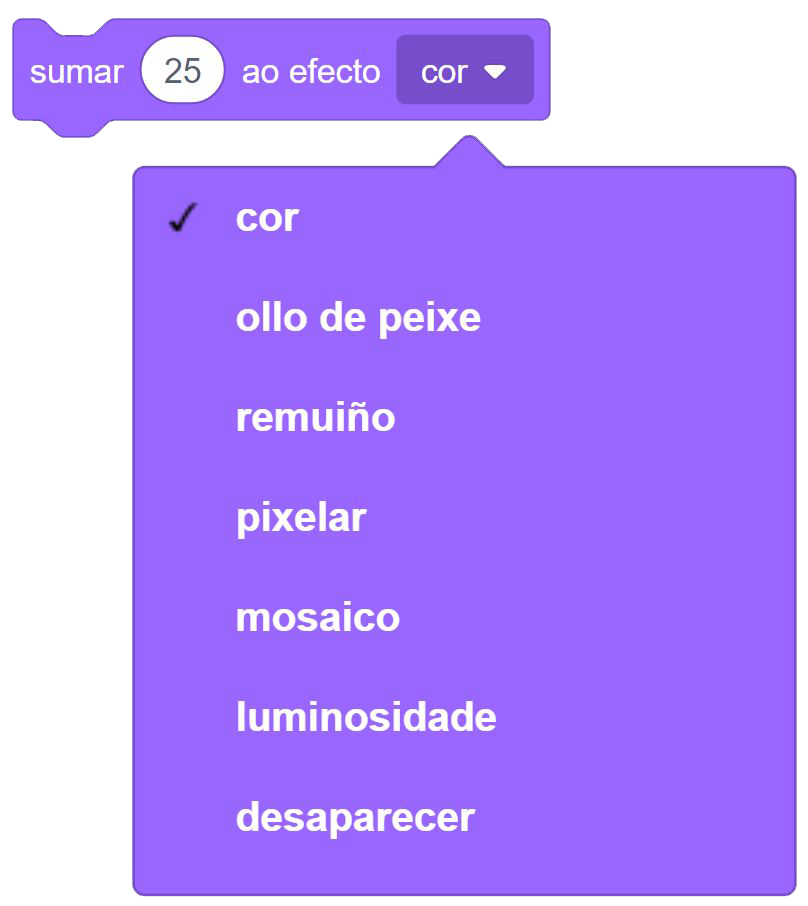Viewport: 808px width, 906px height.
Task: Choose the desaparecer effect option
Action: [355, 818]
